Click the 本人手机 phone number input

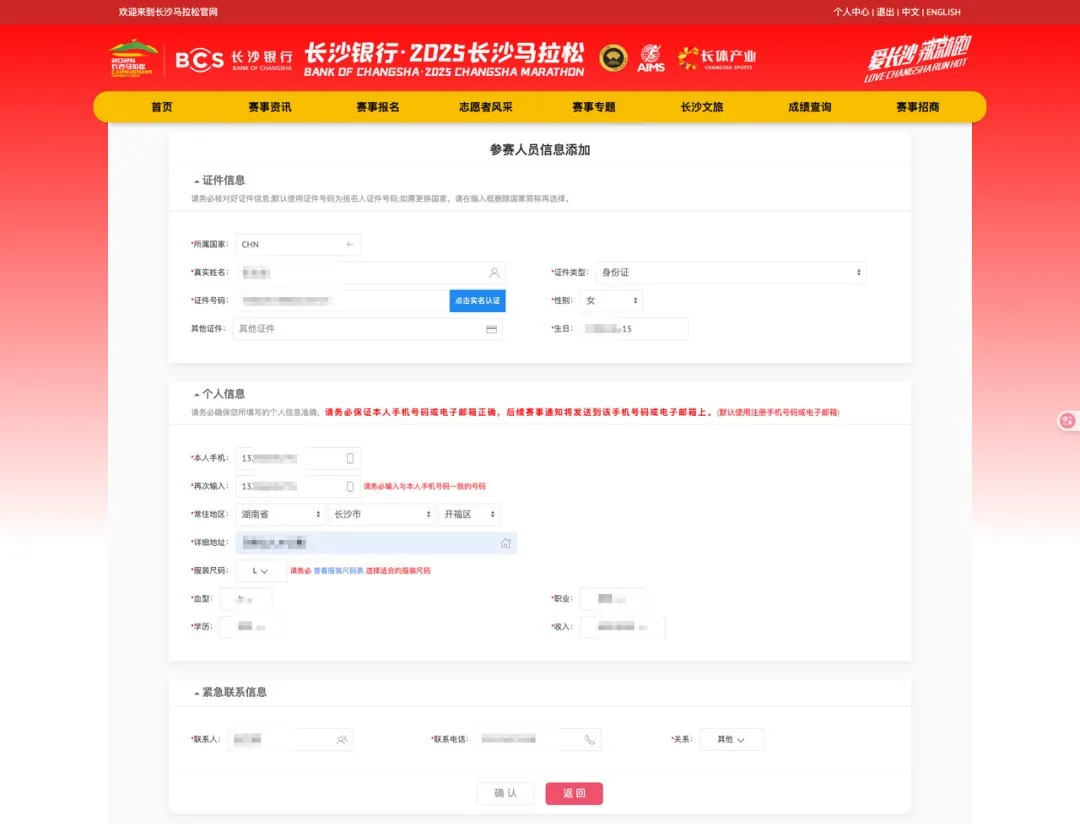pos(298,458)
